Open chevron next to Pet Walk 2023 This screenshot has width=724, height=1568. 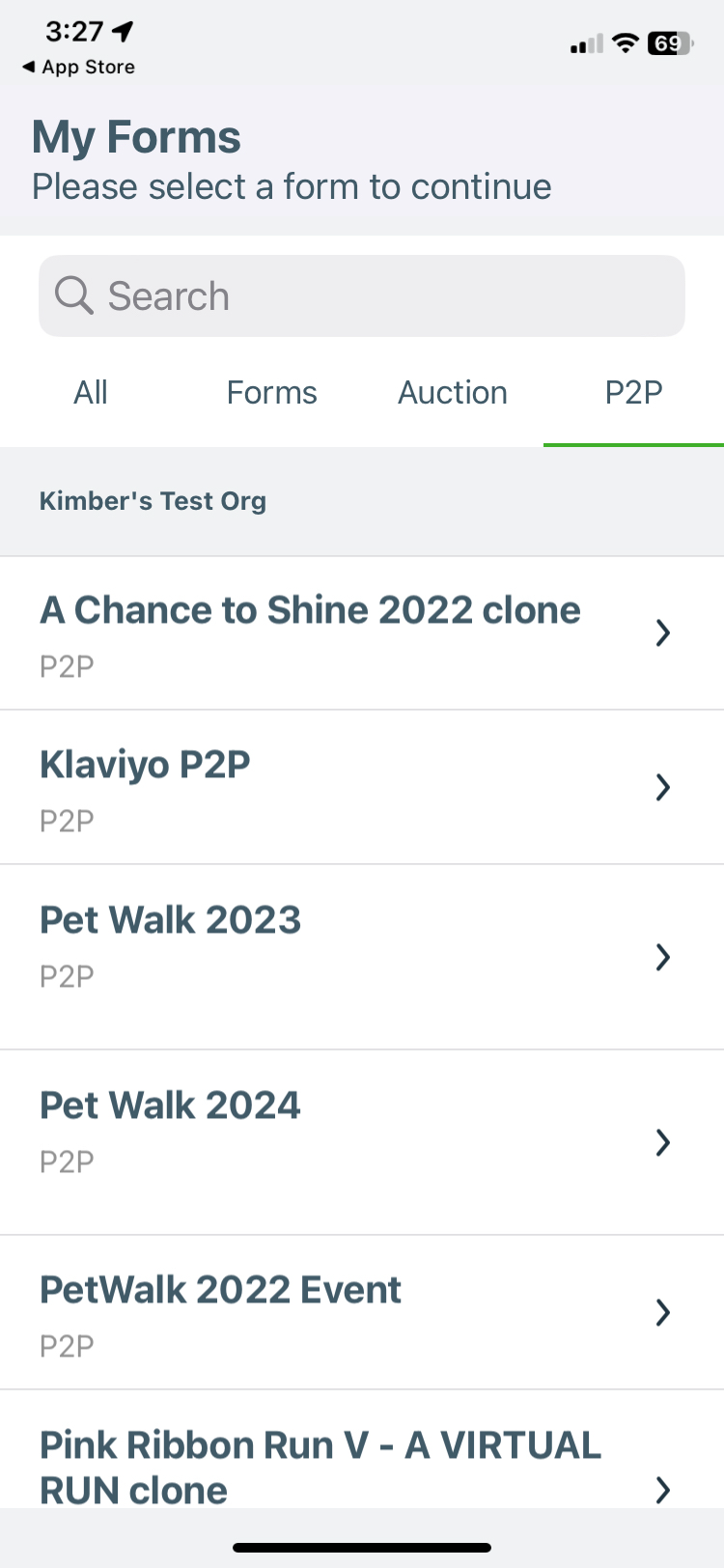coord(662,957)
